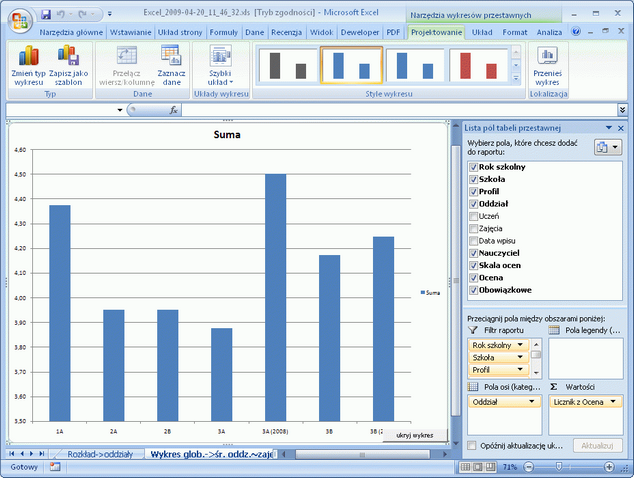This screenshot has height=478, width=634.
Task: Select the red chart style thumbnail
Action: [478, 65]
